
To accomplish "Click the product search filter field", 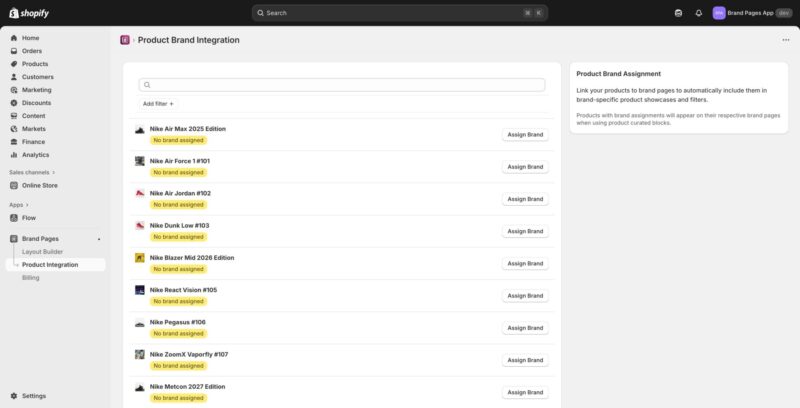I will coord(345,85).
